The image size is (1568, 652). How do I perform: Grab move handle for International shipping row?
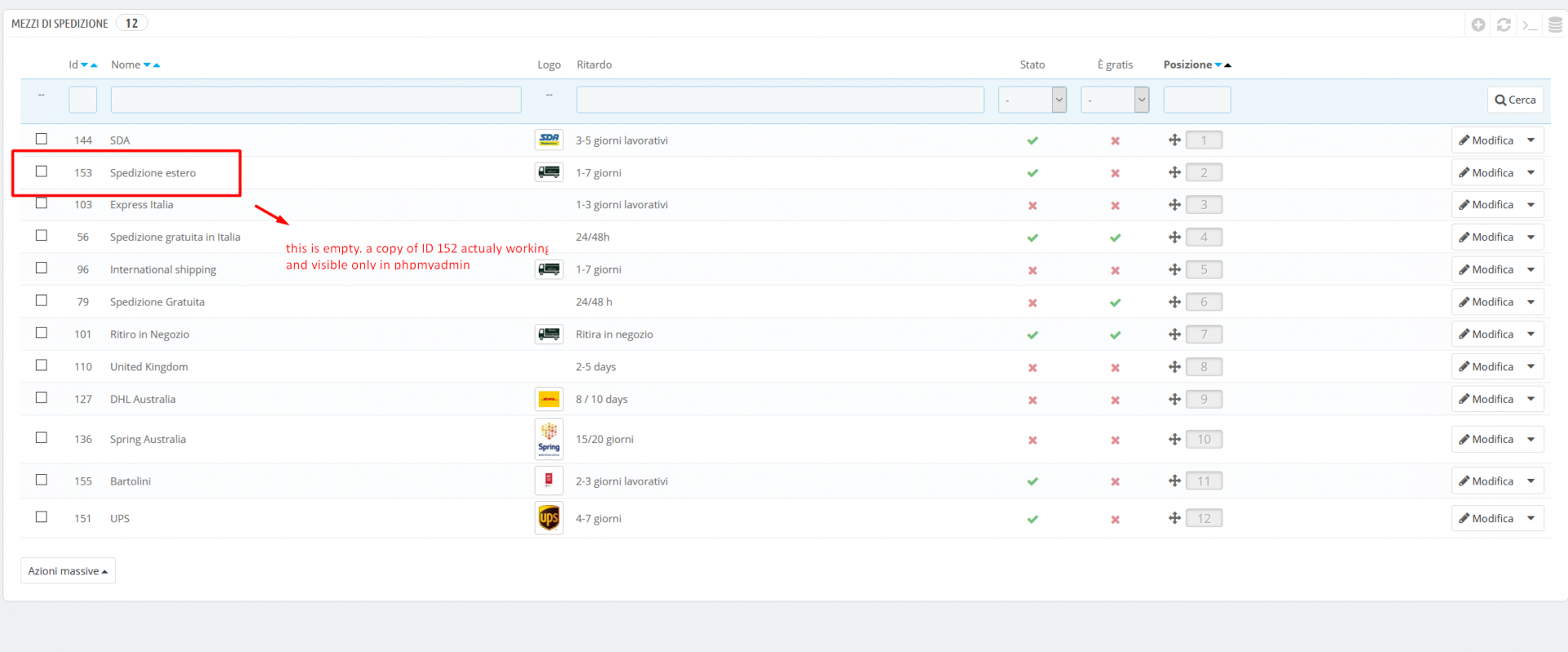coord(1174,269)
